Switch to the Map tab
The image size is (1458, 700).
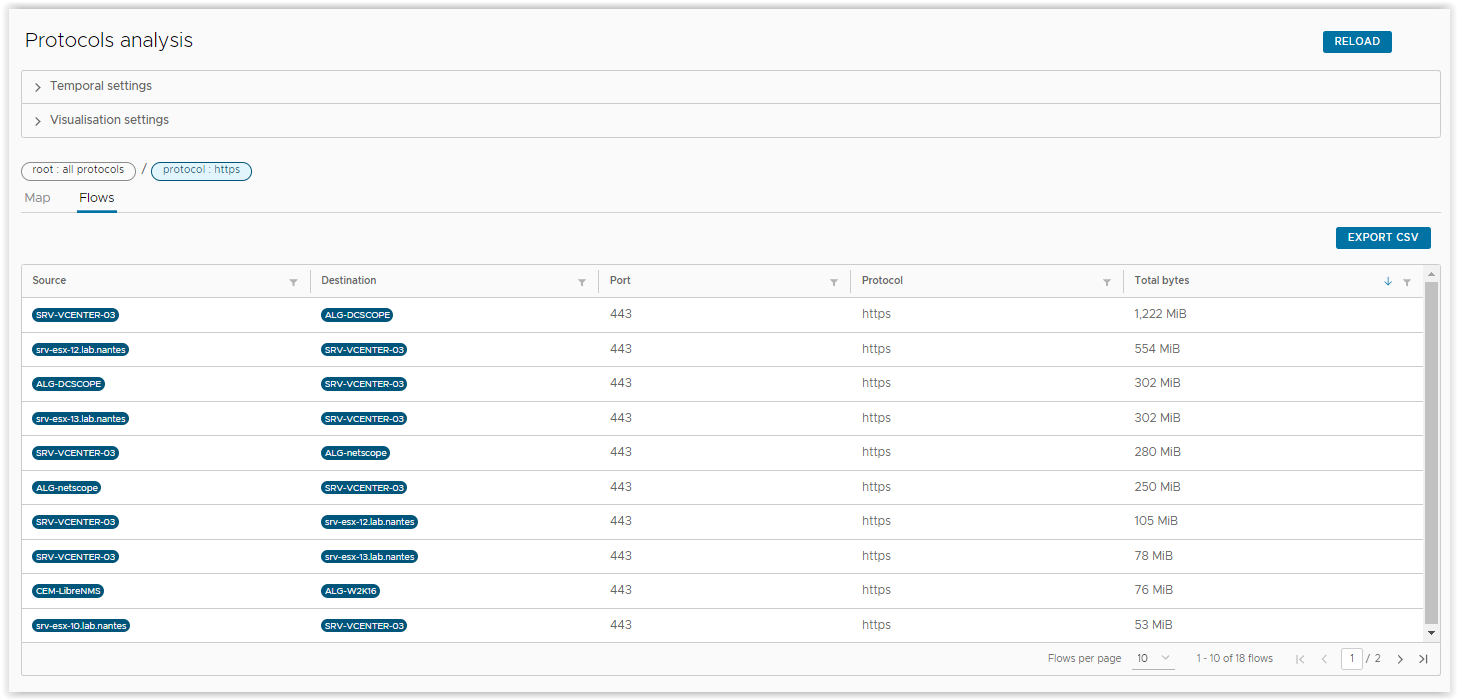(37, 198)
